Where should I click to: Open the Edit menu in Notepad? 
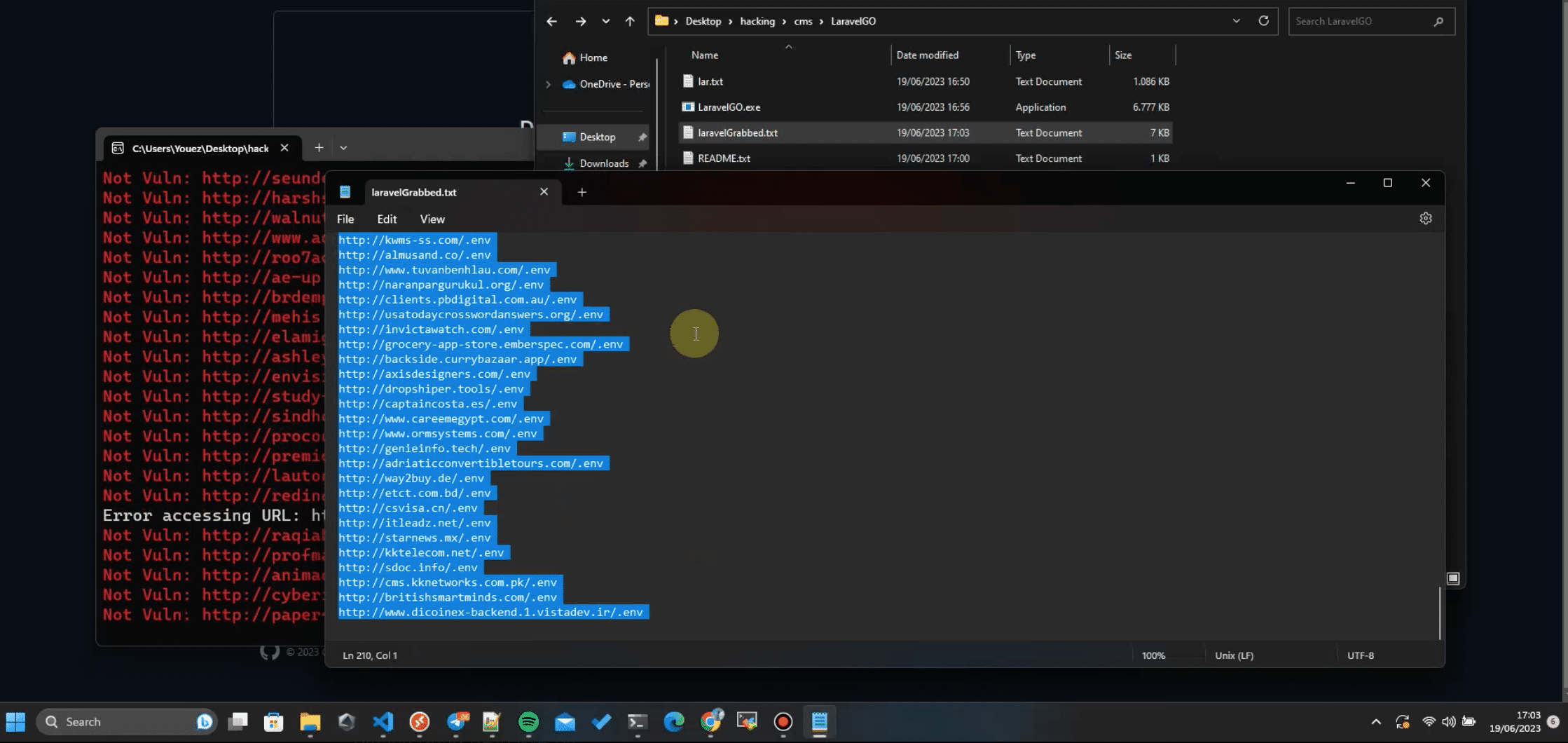pyautogui.click(x=386, y=219)
